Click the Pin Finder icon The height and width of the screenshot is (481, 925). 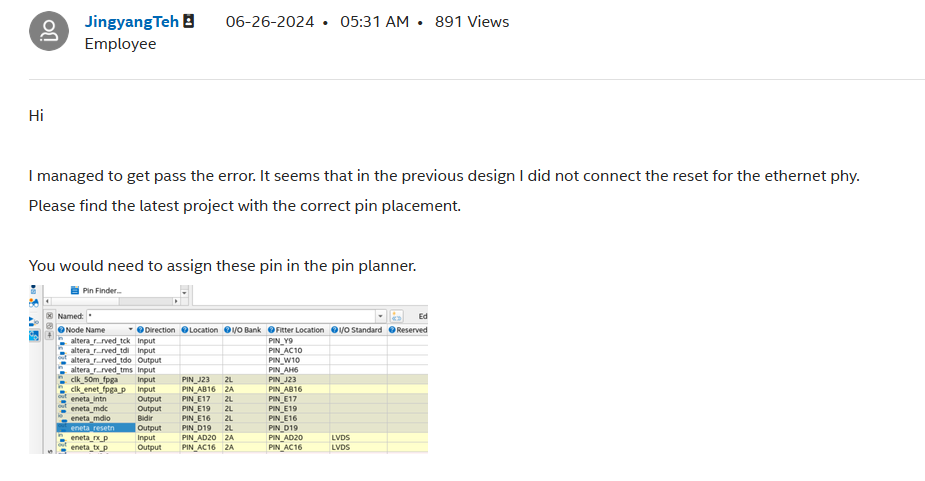coord(74,291)
